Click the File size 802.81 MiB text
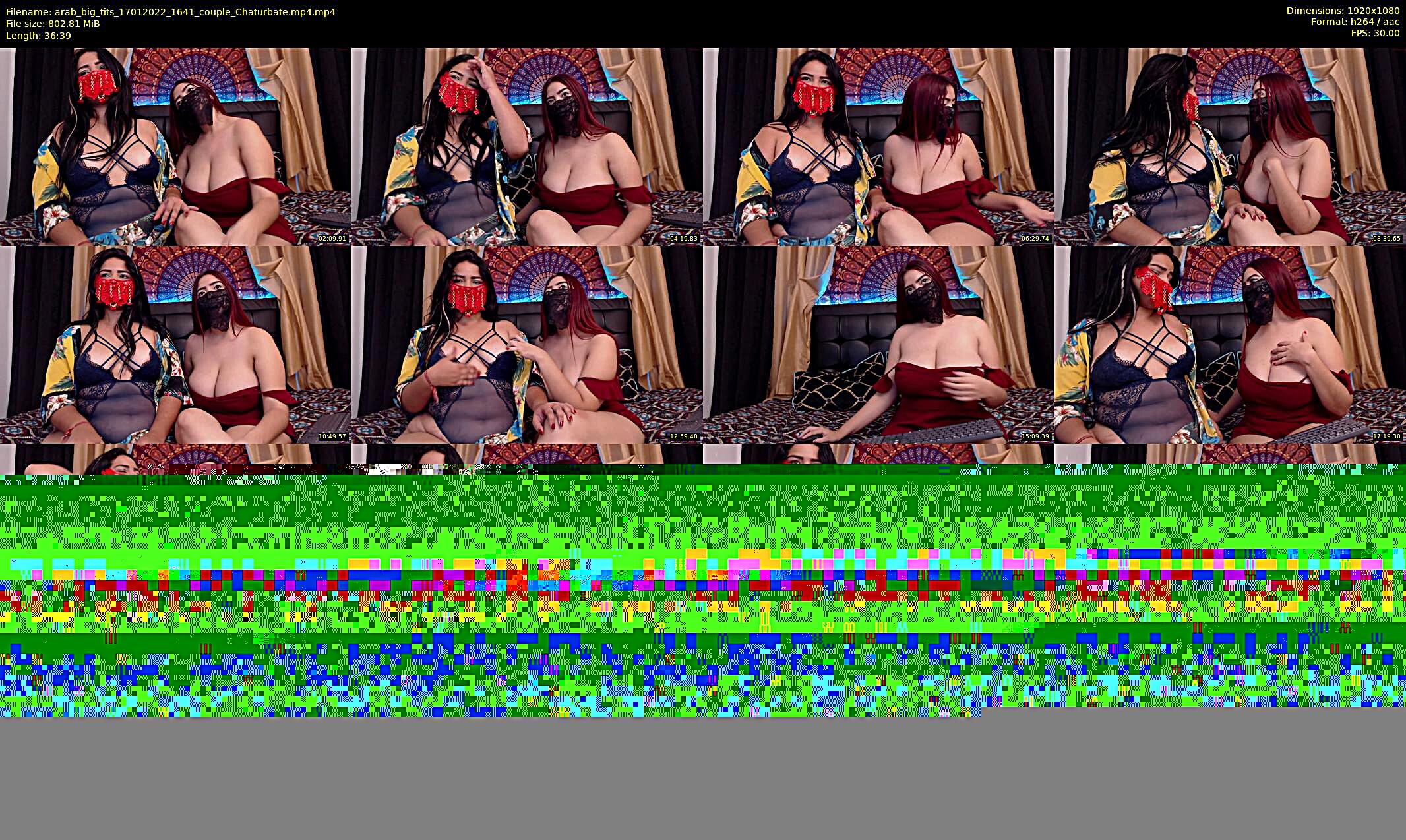This screenshot has width=1406, height=840. point(53,23)
